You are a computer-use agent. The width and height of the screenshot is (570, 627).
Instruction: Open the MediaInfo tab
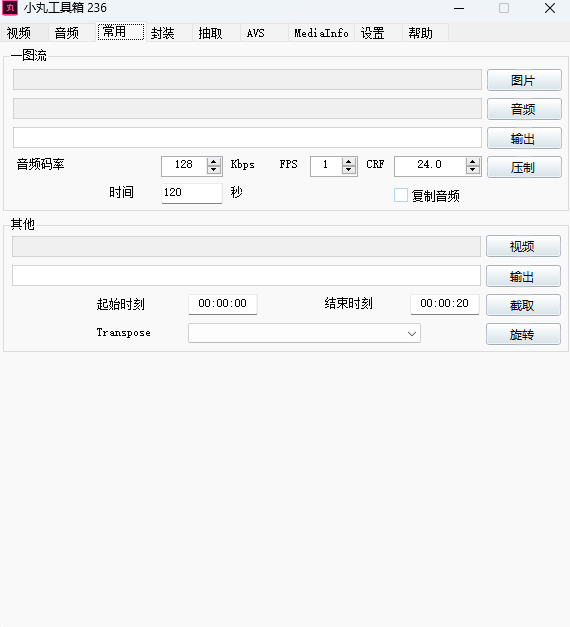321,33
